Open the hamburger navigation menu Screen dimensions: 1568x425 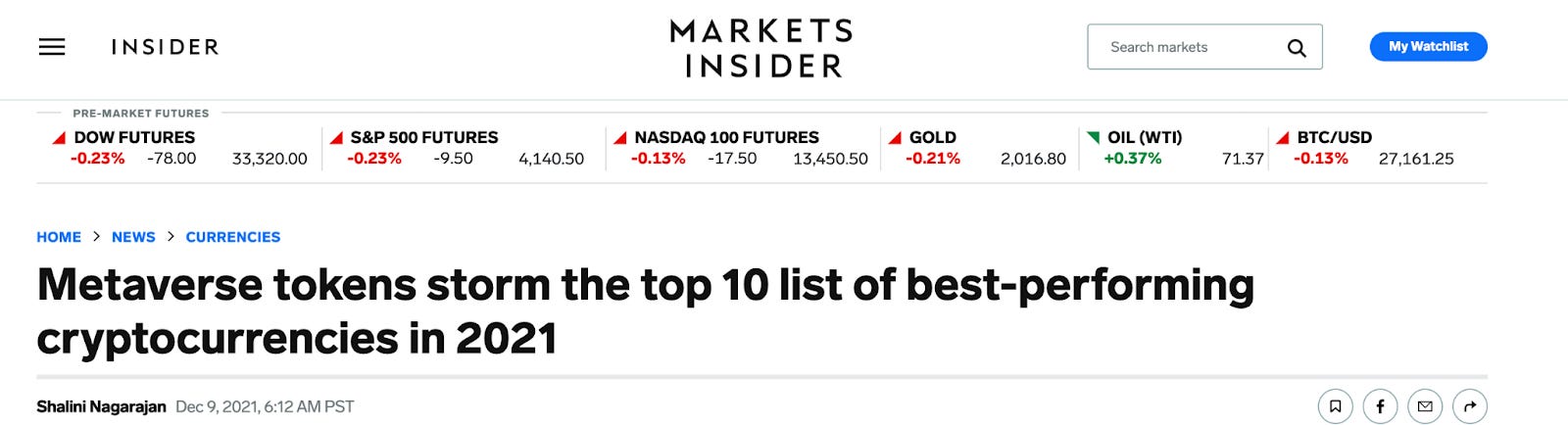(x=52, y=47)
